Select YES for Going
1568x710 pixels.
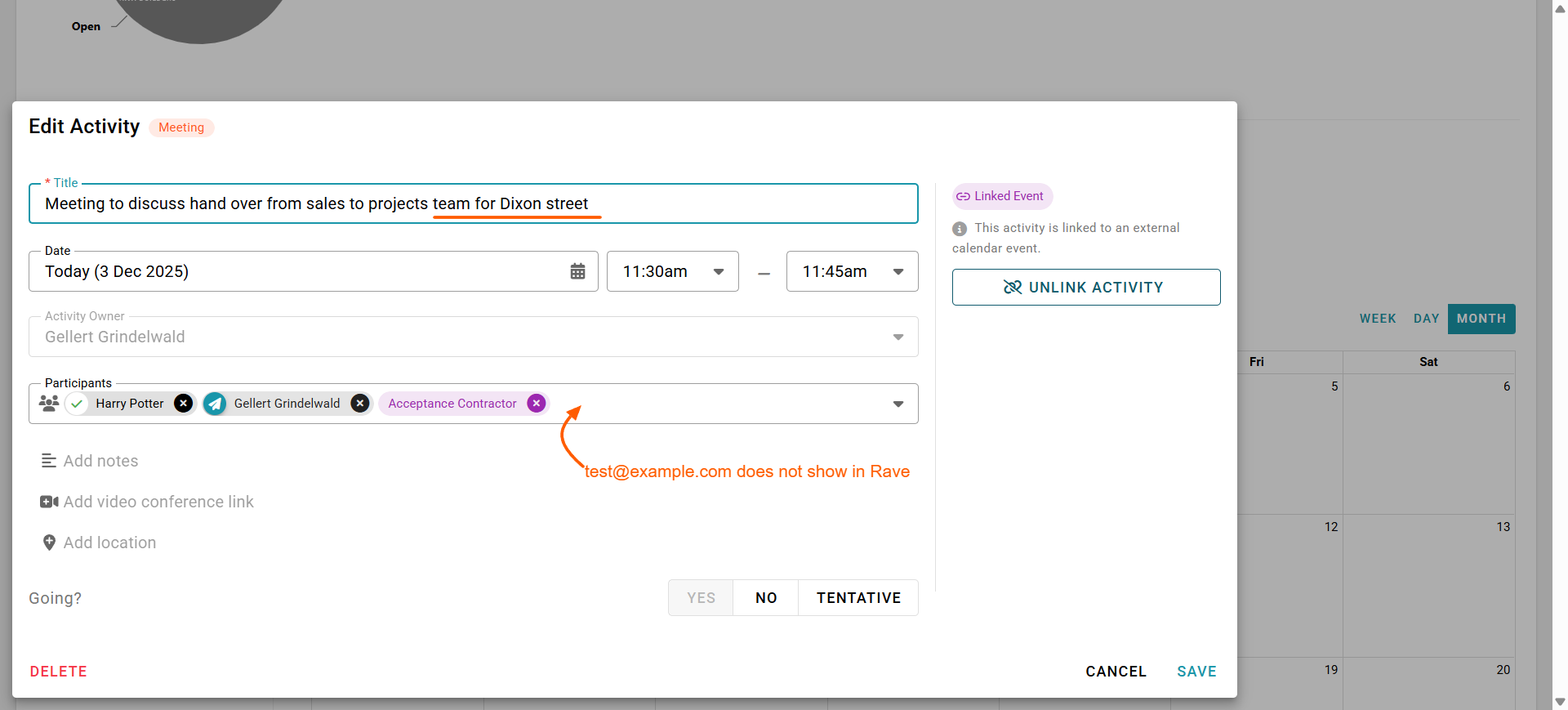coord(701,598)
